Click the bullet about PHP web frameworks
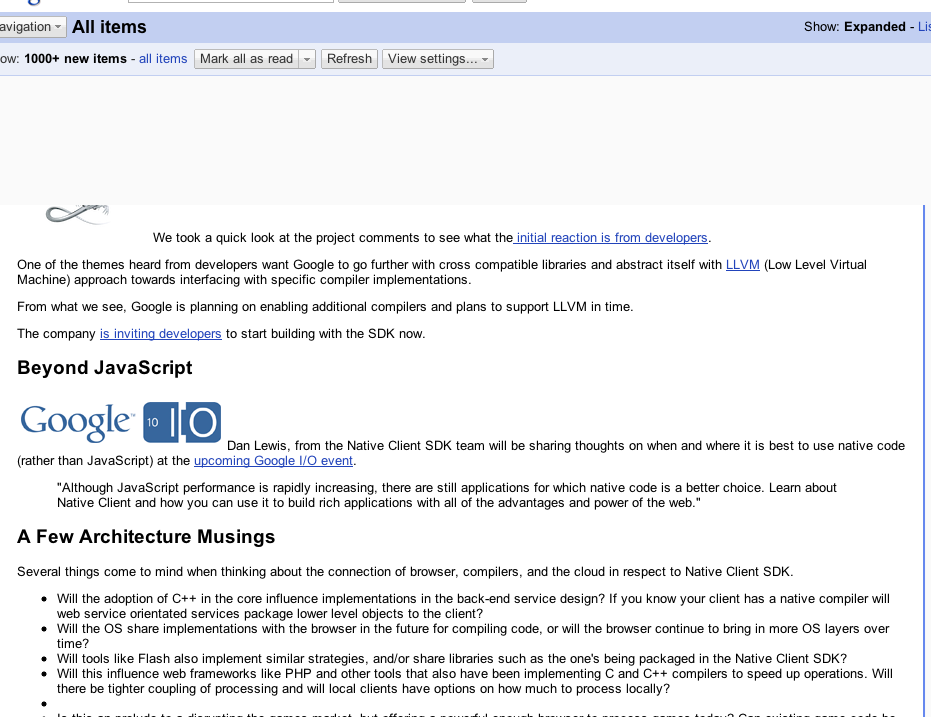This screenshot has height=717, width=931. coord(475,681)
